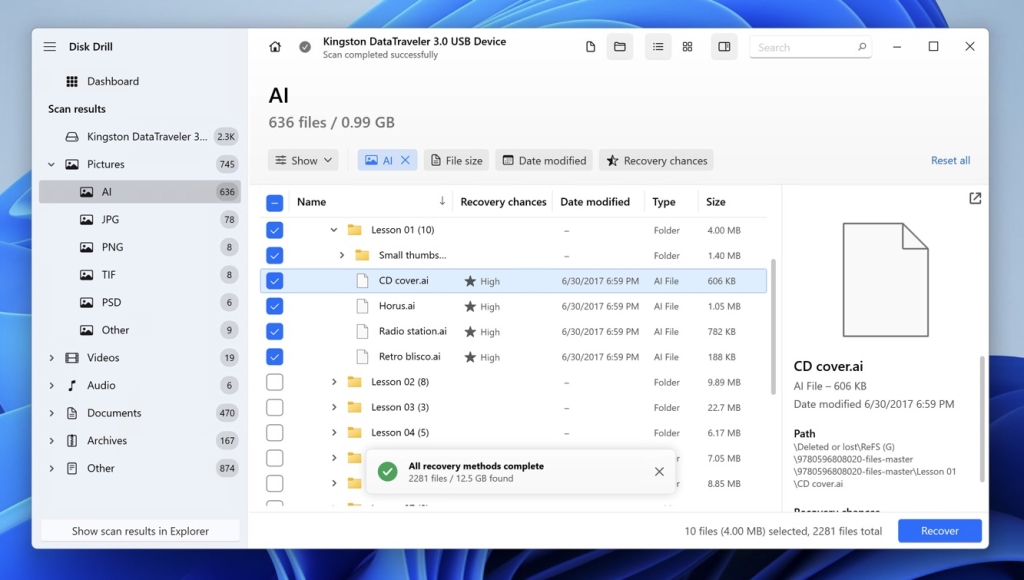1024x580 pixels.
Task: Select the Lesson 02 folder checkbox
Action: click(274, 382)
